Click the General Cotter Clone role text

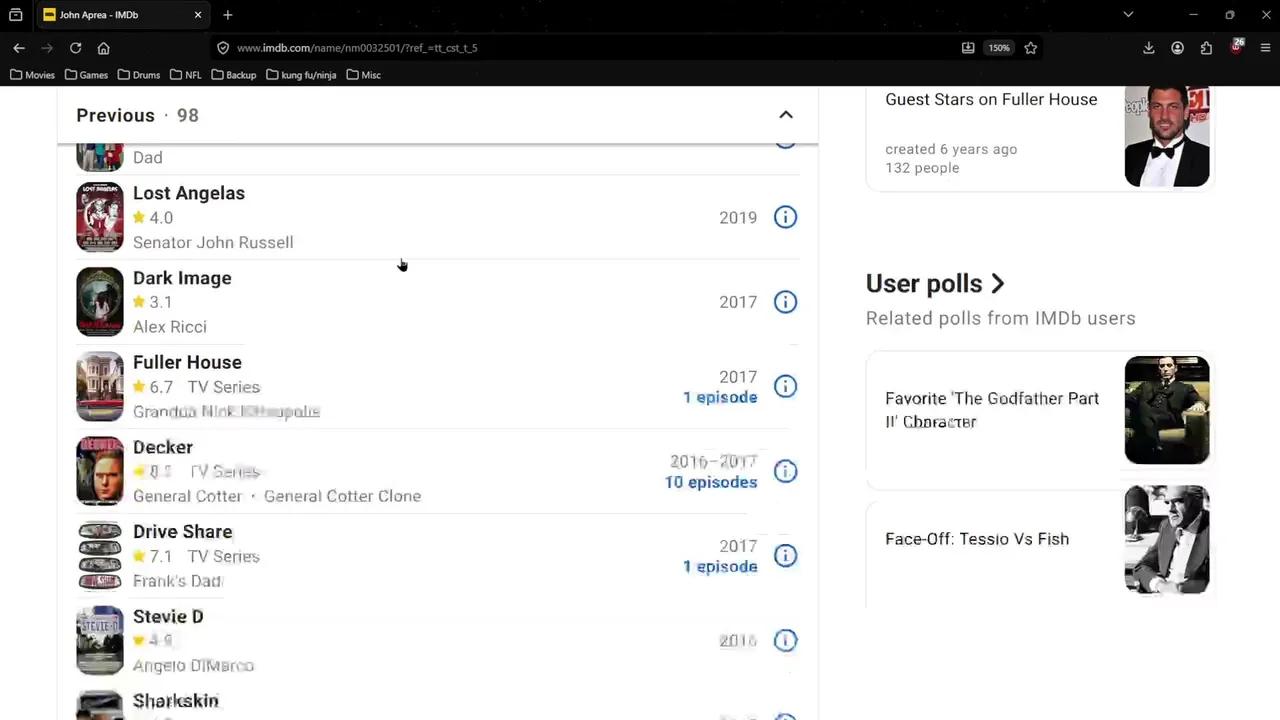tap(342, 496)
